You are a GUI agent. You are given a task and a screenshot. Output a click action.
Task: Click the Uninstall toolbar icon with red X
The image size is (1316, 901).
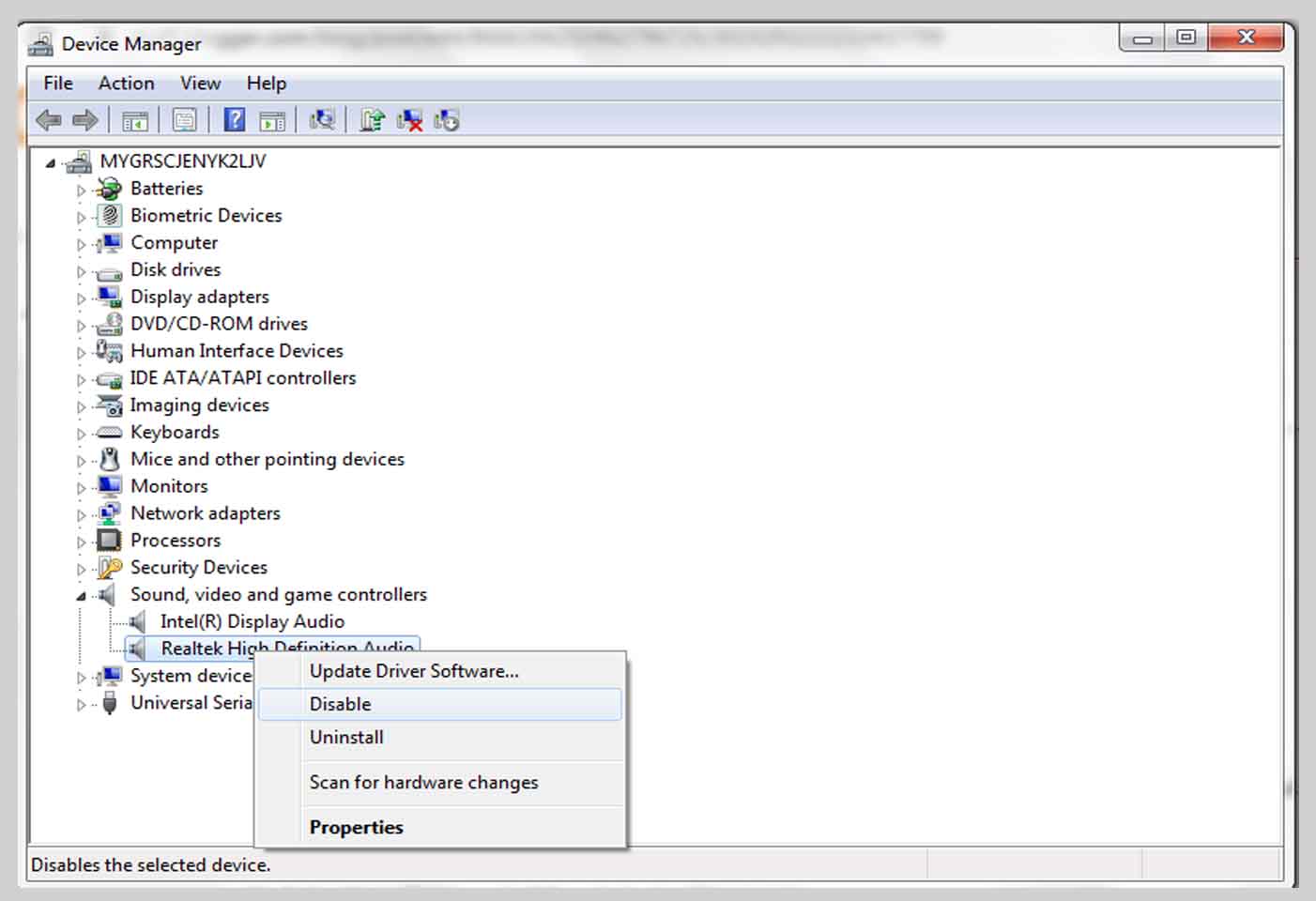point(410,120)
